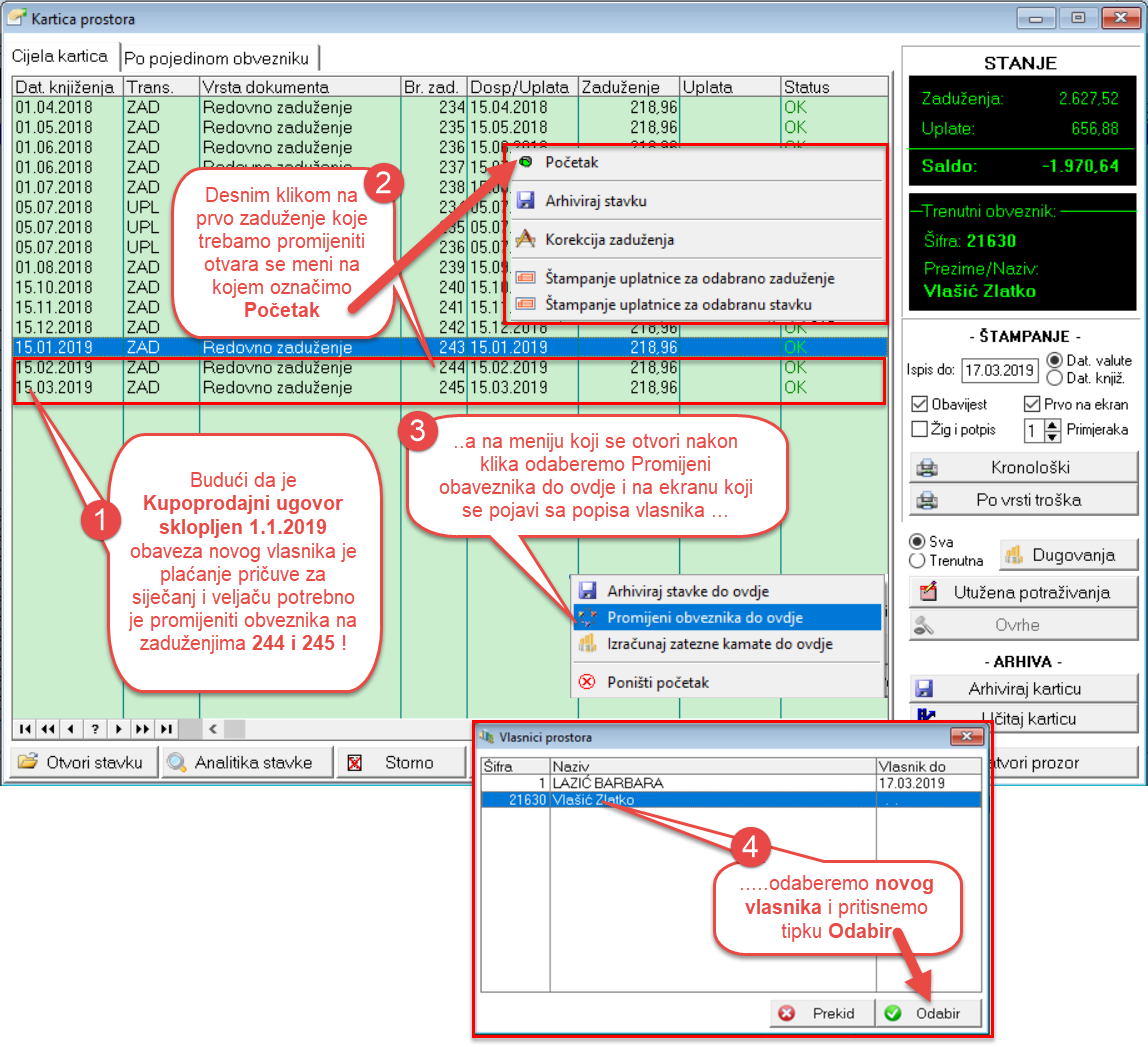Click Arhiviraj karticu button

tap(1024, 689)
